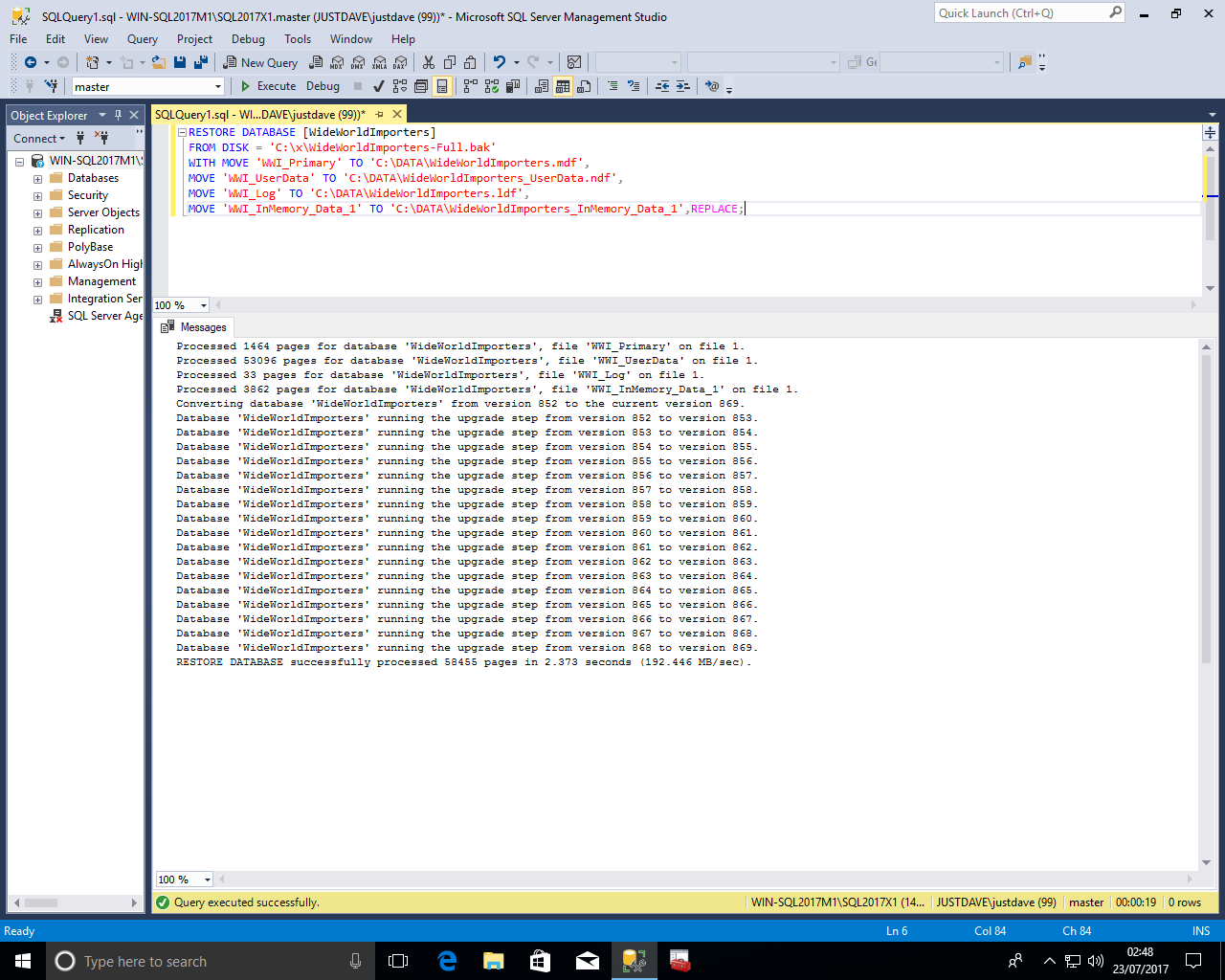Toggle the Results to Grid option
Viewport: 1225px width, 980px height.
pos(563,86)
